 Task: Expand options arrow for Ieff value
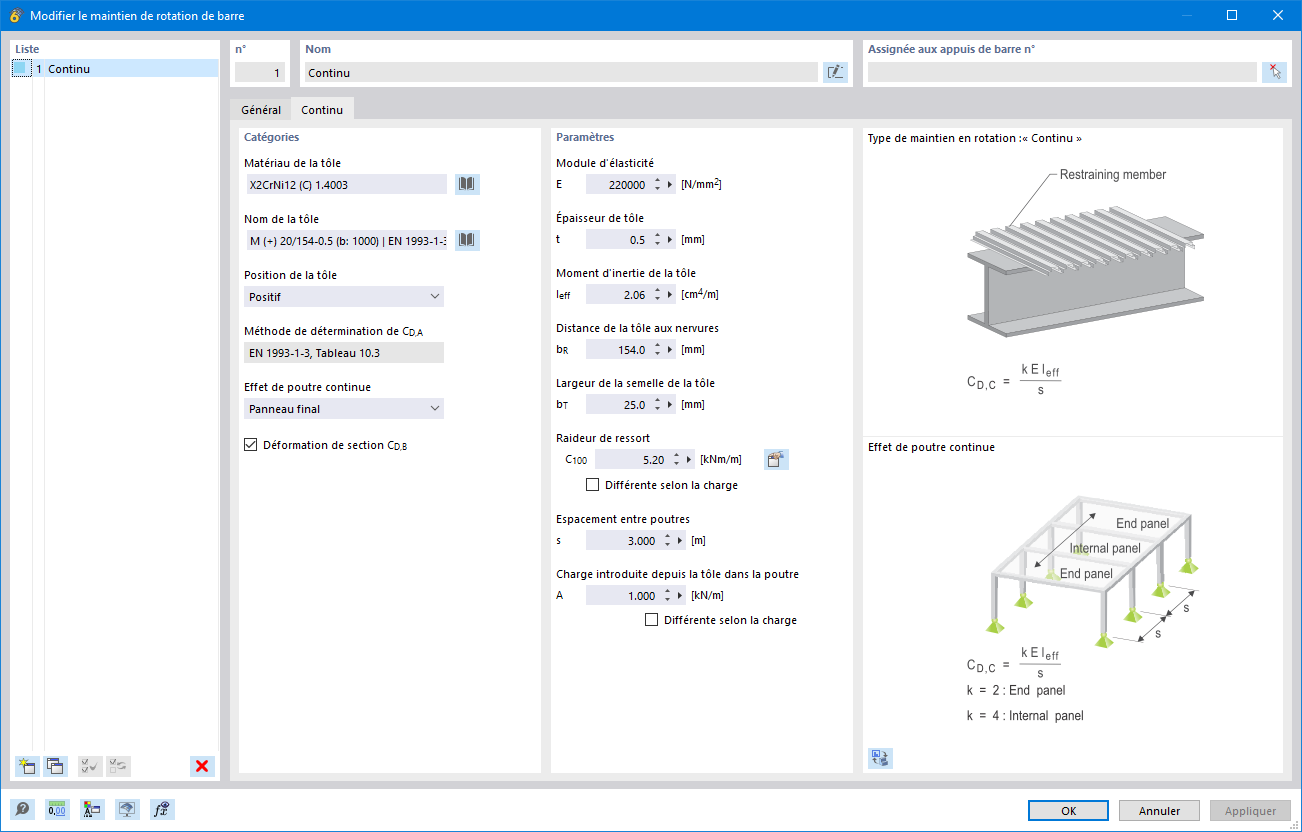coord(671,294)
